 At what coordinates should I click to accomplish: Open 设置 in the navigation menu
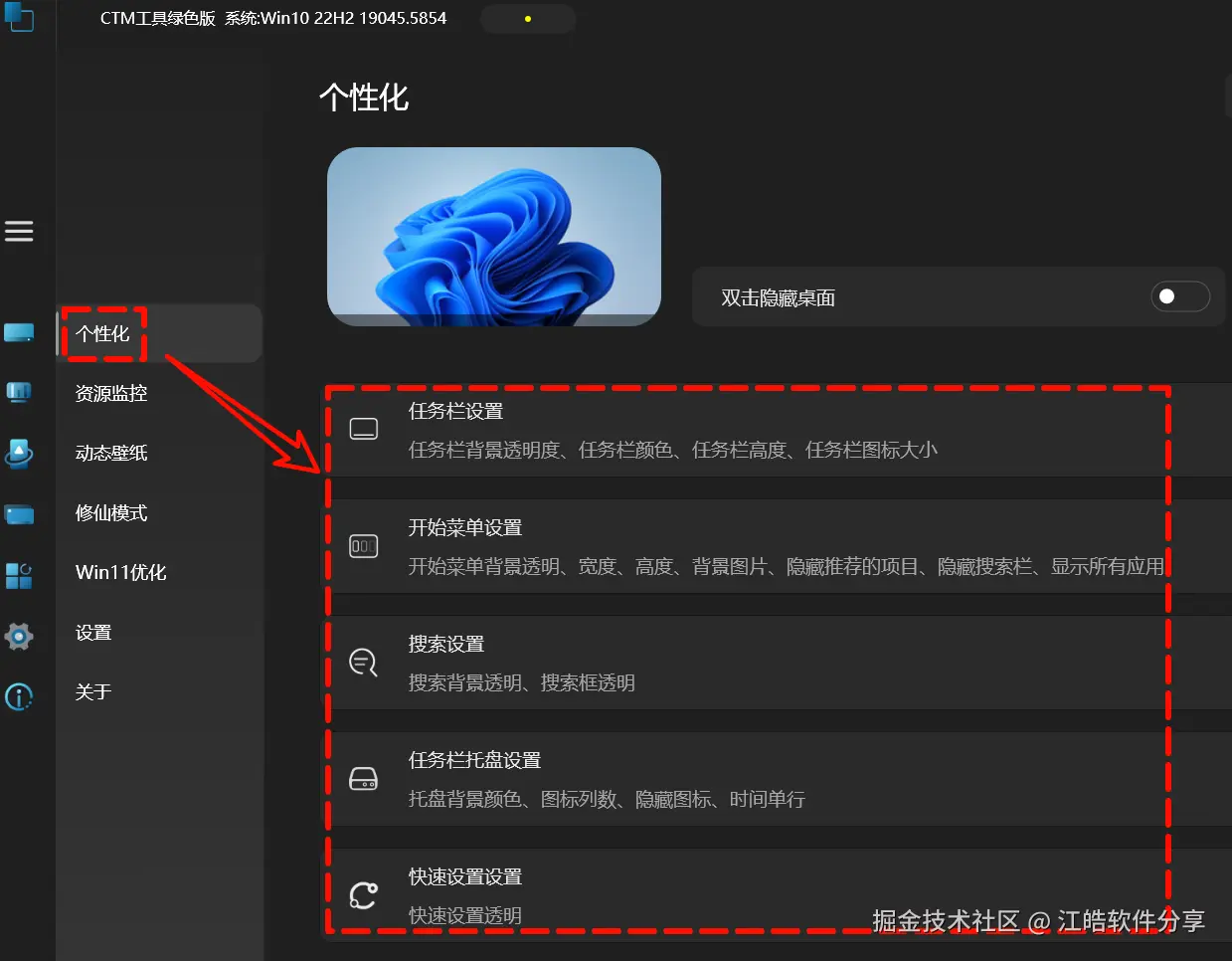tap(159, 633)
